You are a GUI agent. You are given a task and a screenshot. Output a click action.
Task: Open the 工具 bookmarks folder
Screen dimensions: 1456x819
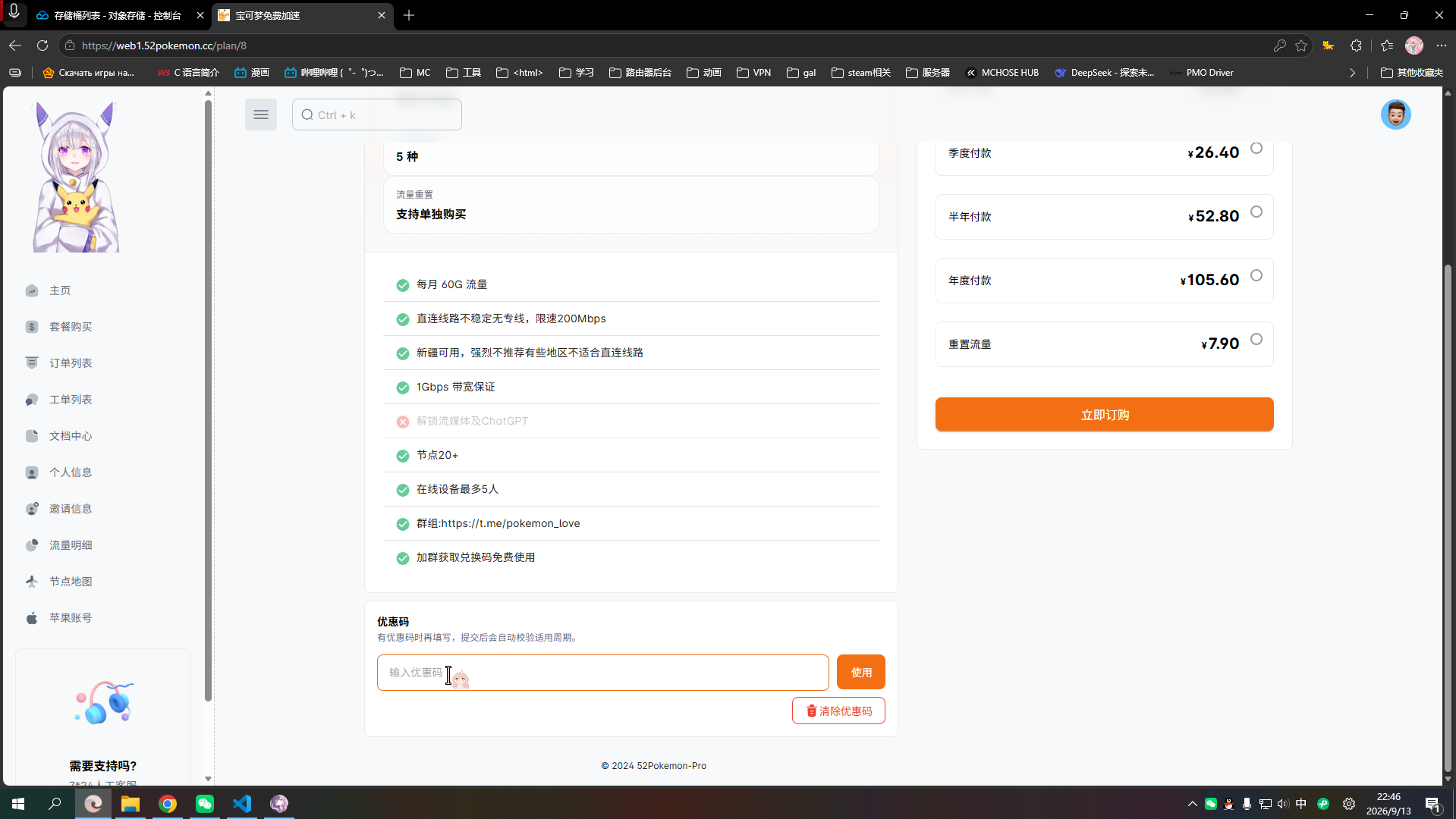[x=464, y=73]
